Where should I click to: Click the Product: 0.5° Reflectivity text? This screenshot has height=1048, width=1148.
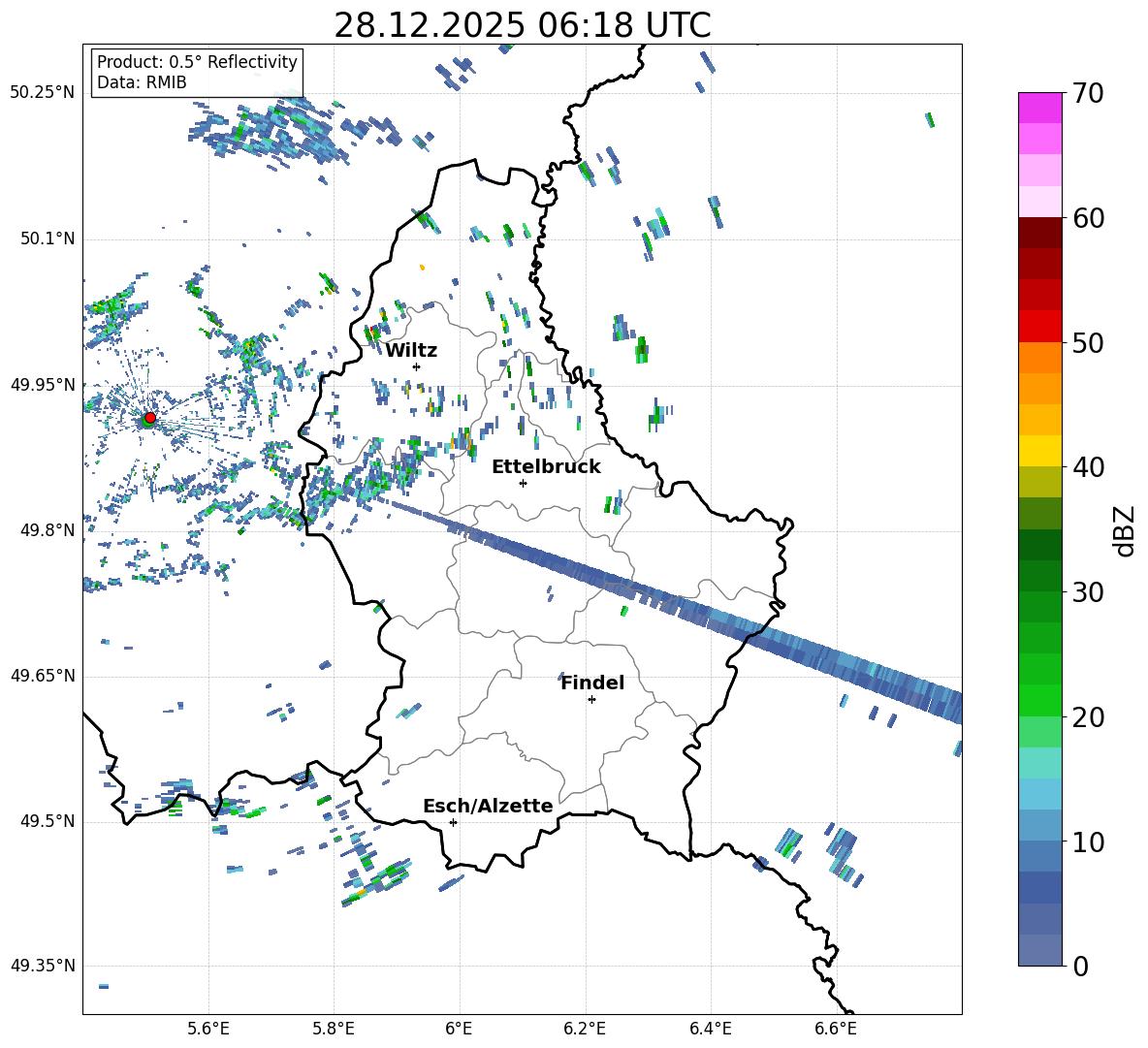(197, 62)
